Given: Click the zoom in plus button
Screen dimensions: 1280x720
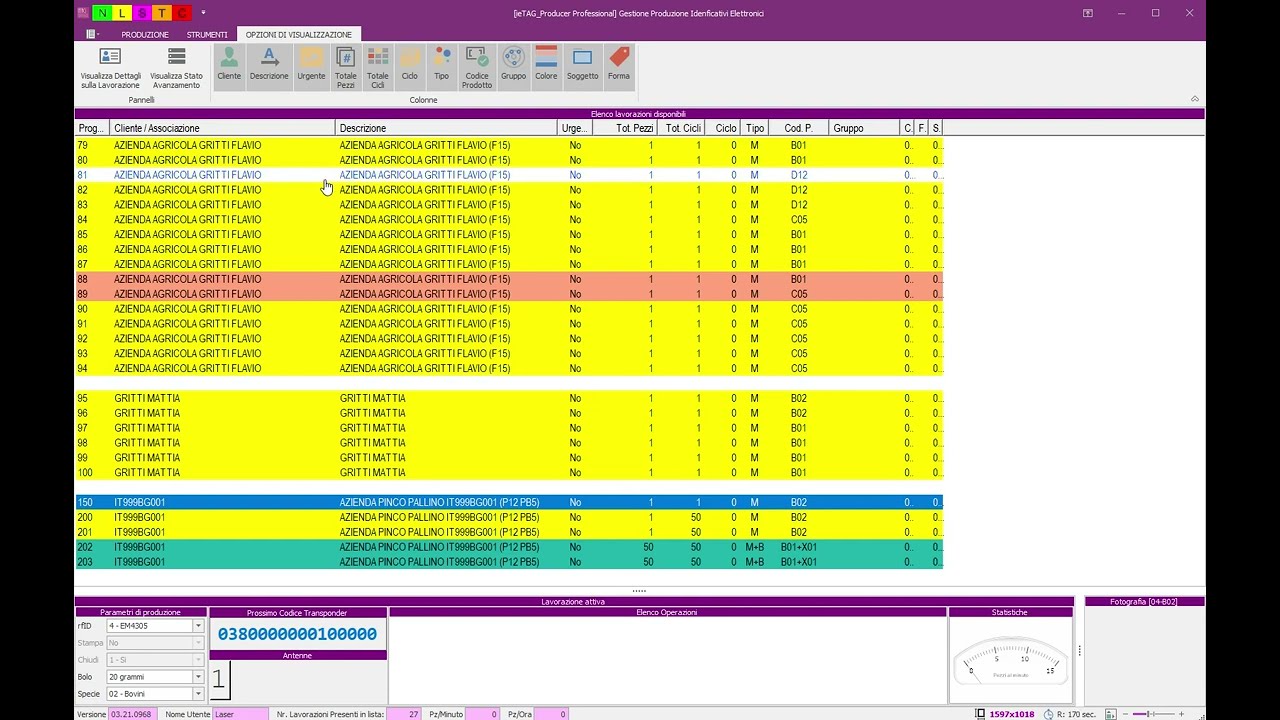Looking at the screenshot, I should 1181,714.
